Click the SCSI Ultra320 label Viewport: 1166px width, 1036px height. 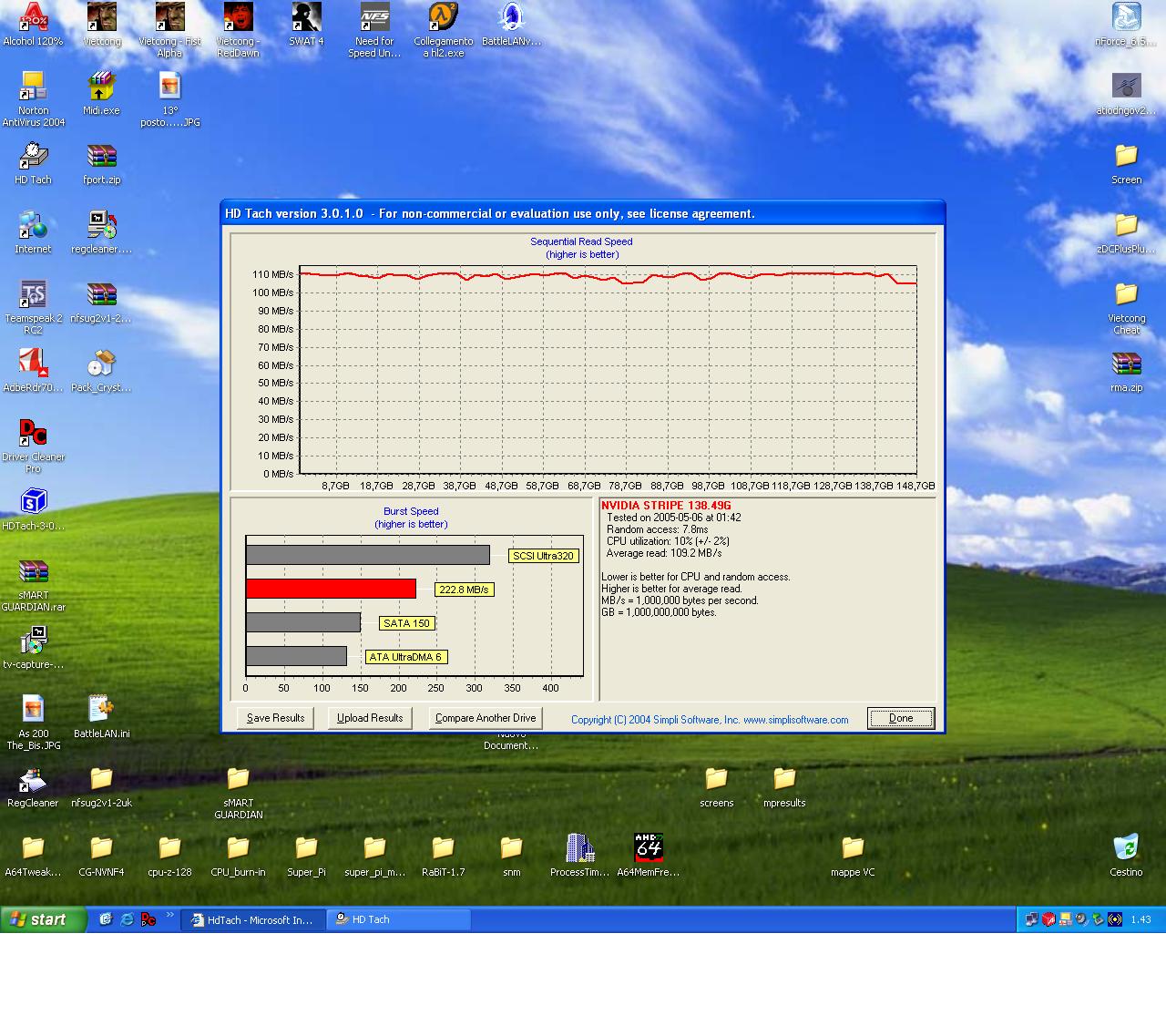pyautogui.click(x=543, y=556)
